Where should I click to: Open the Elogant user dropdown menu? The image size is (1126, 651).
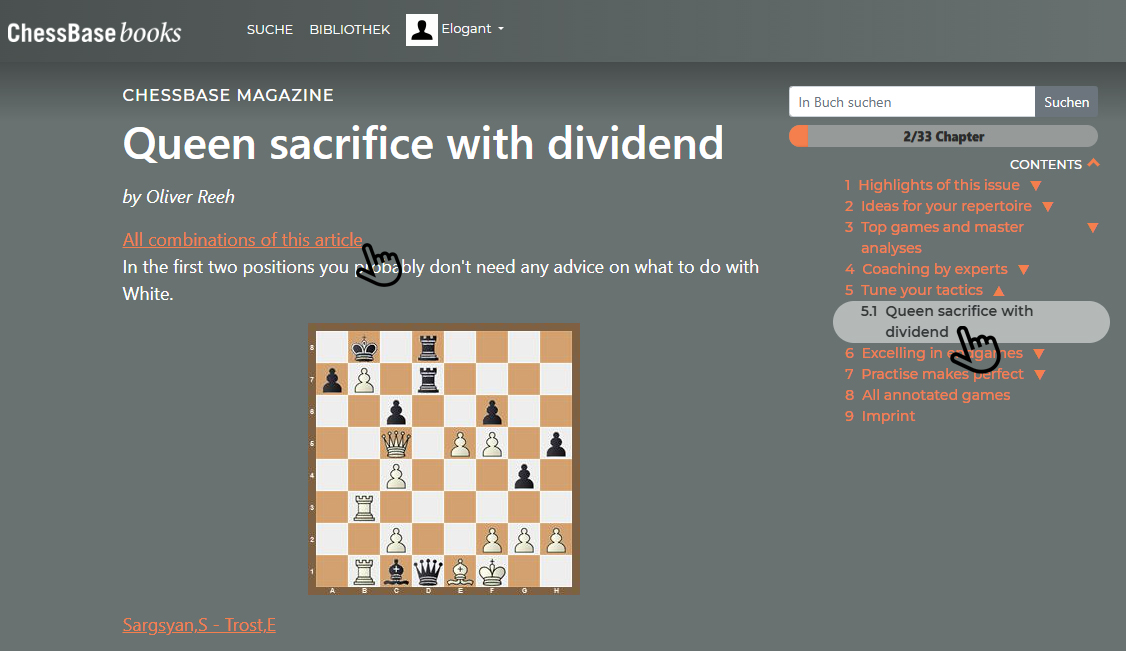click(472, 29)
